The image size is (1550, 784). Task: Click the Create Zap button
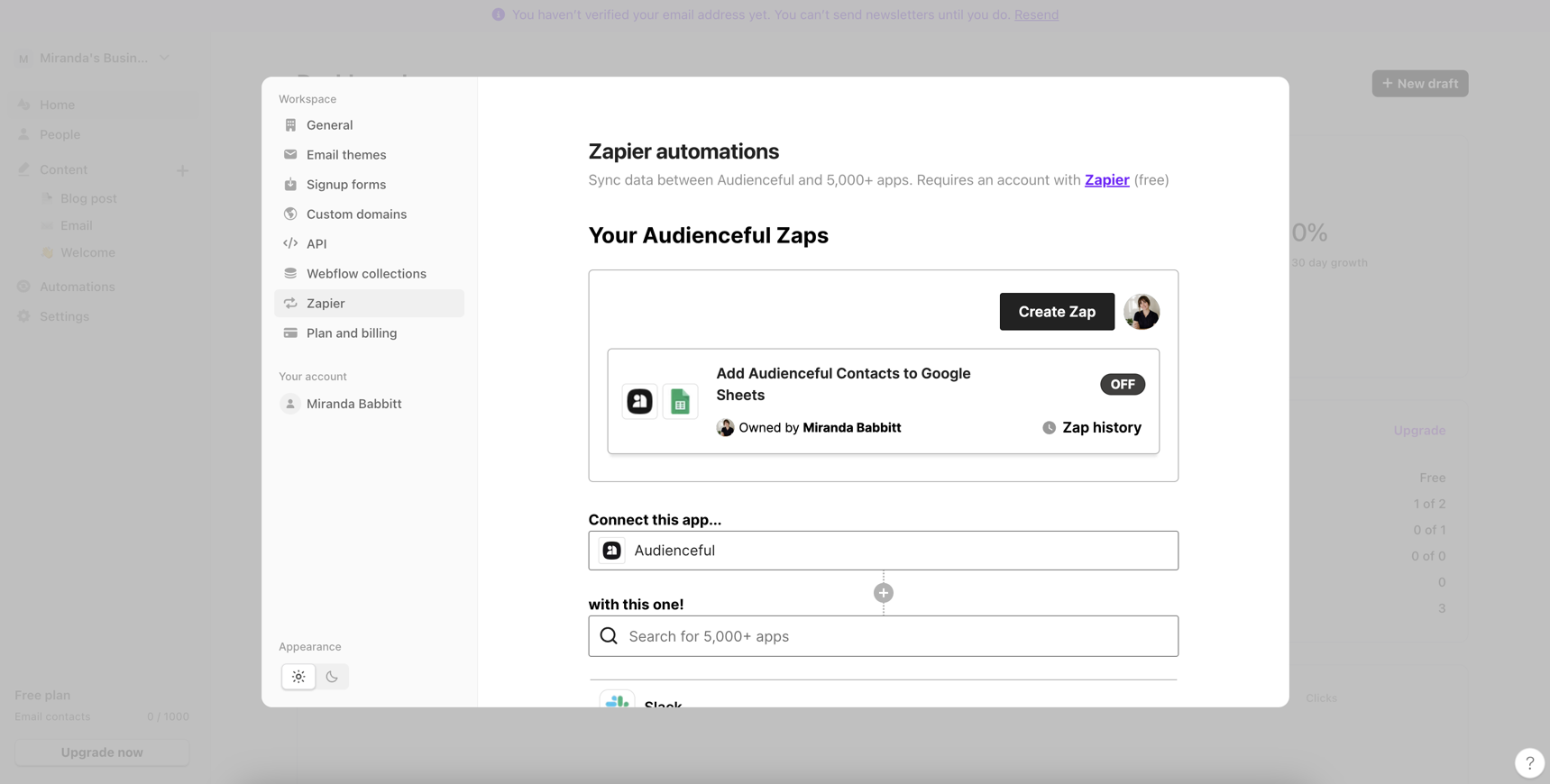[x=1056, y=312]
